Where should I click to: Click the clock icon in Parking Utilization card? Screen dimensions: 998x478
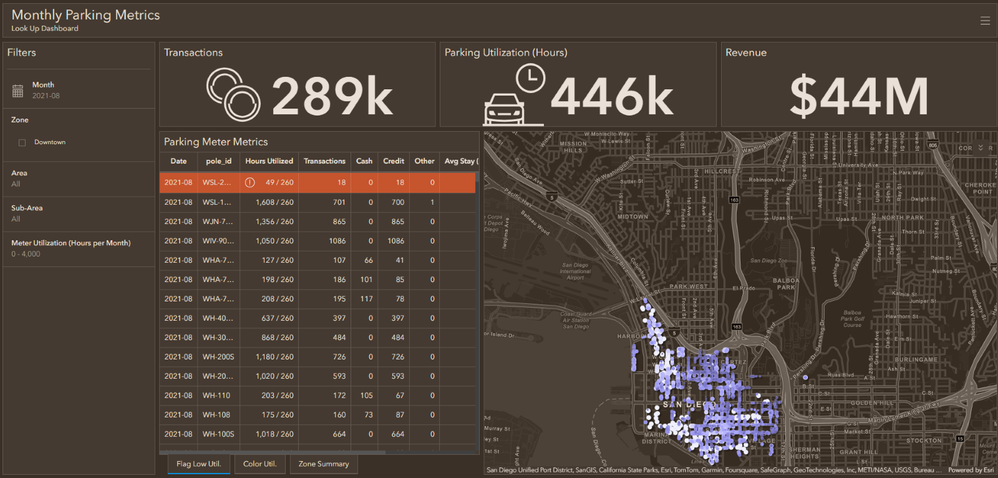coord(530,78)
